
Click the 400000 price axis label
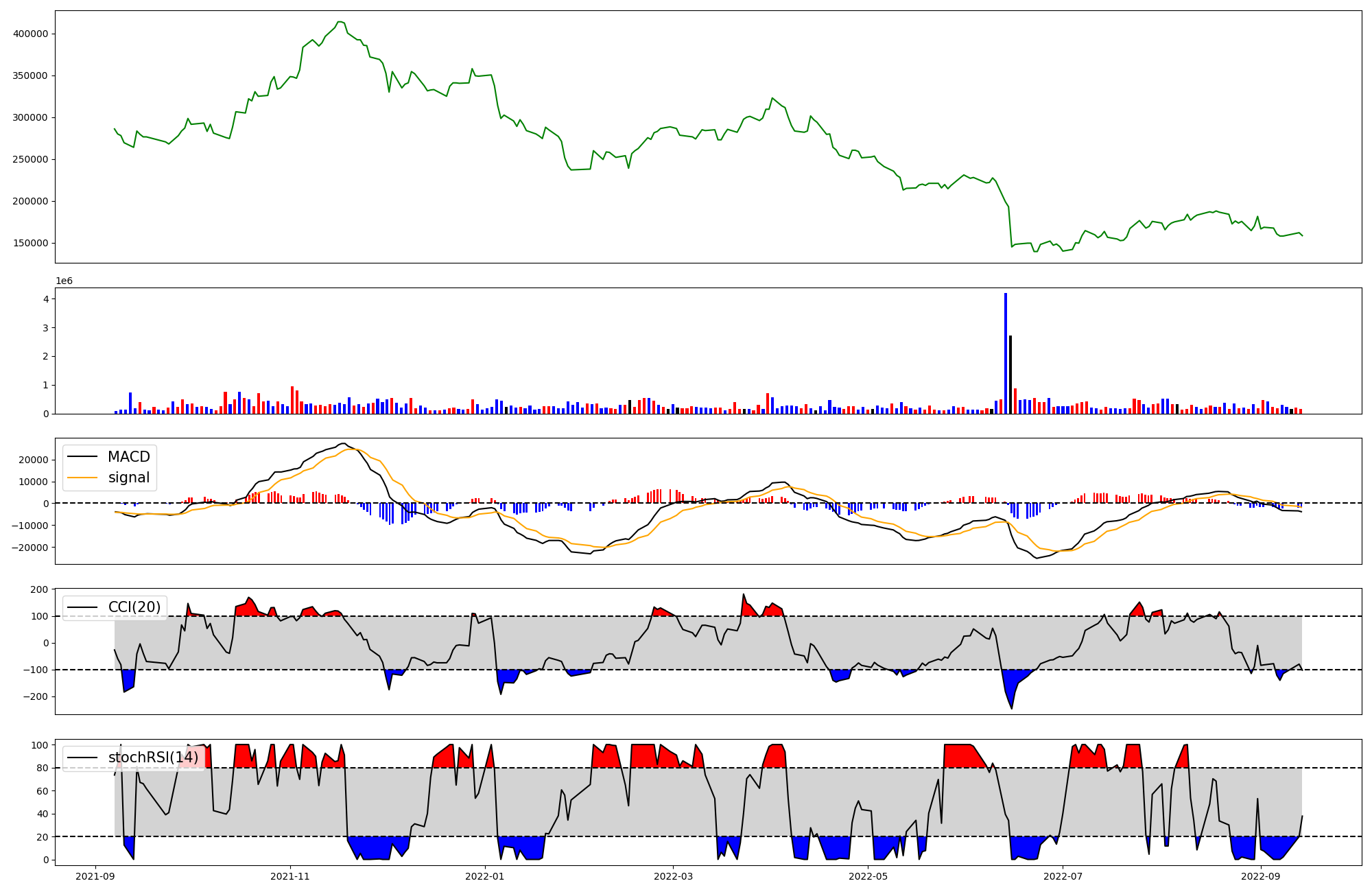(30, 34)
